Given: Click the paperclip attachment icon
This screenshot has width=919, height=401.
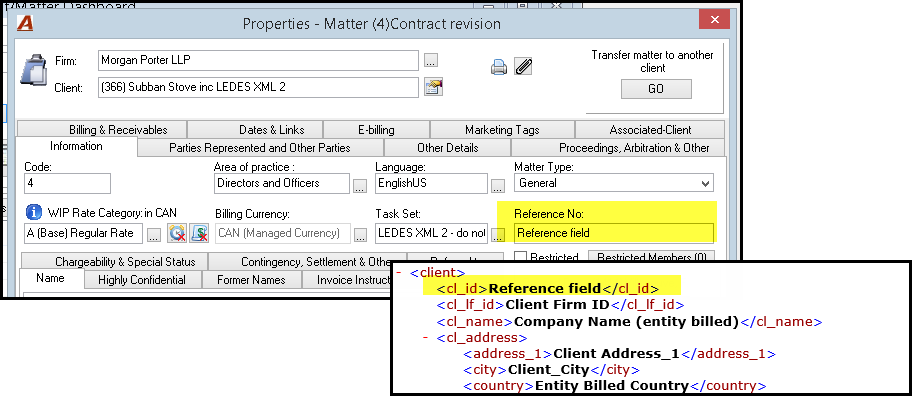Looking at the screenshot, I should point(523,66).
